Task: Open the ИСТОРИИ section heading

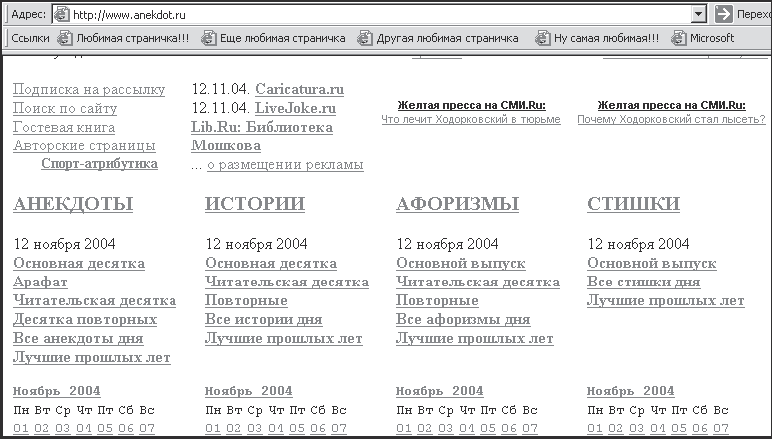Action: 255,204
